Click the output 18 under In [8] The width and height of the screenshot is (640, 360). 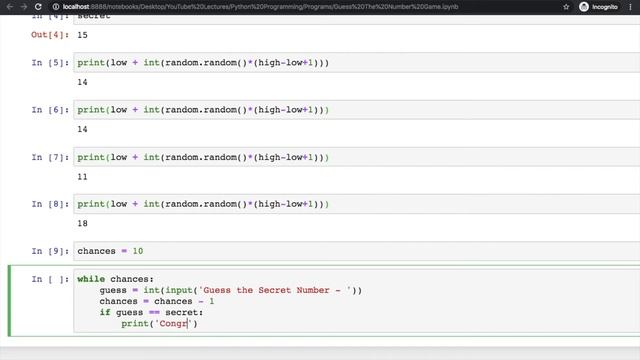pos(82,223)
